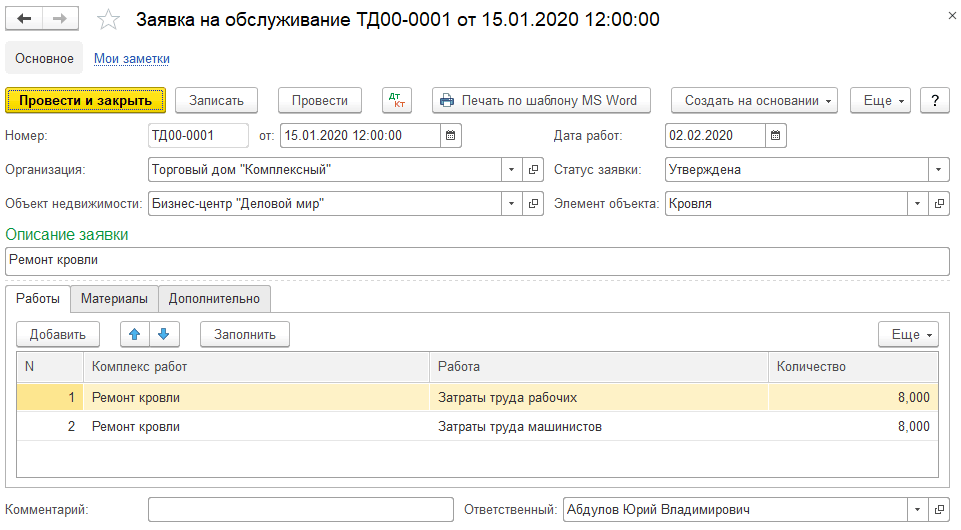Add document to favorites with star
This screenshot has height=530, width=961.
point(110,20)
